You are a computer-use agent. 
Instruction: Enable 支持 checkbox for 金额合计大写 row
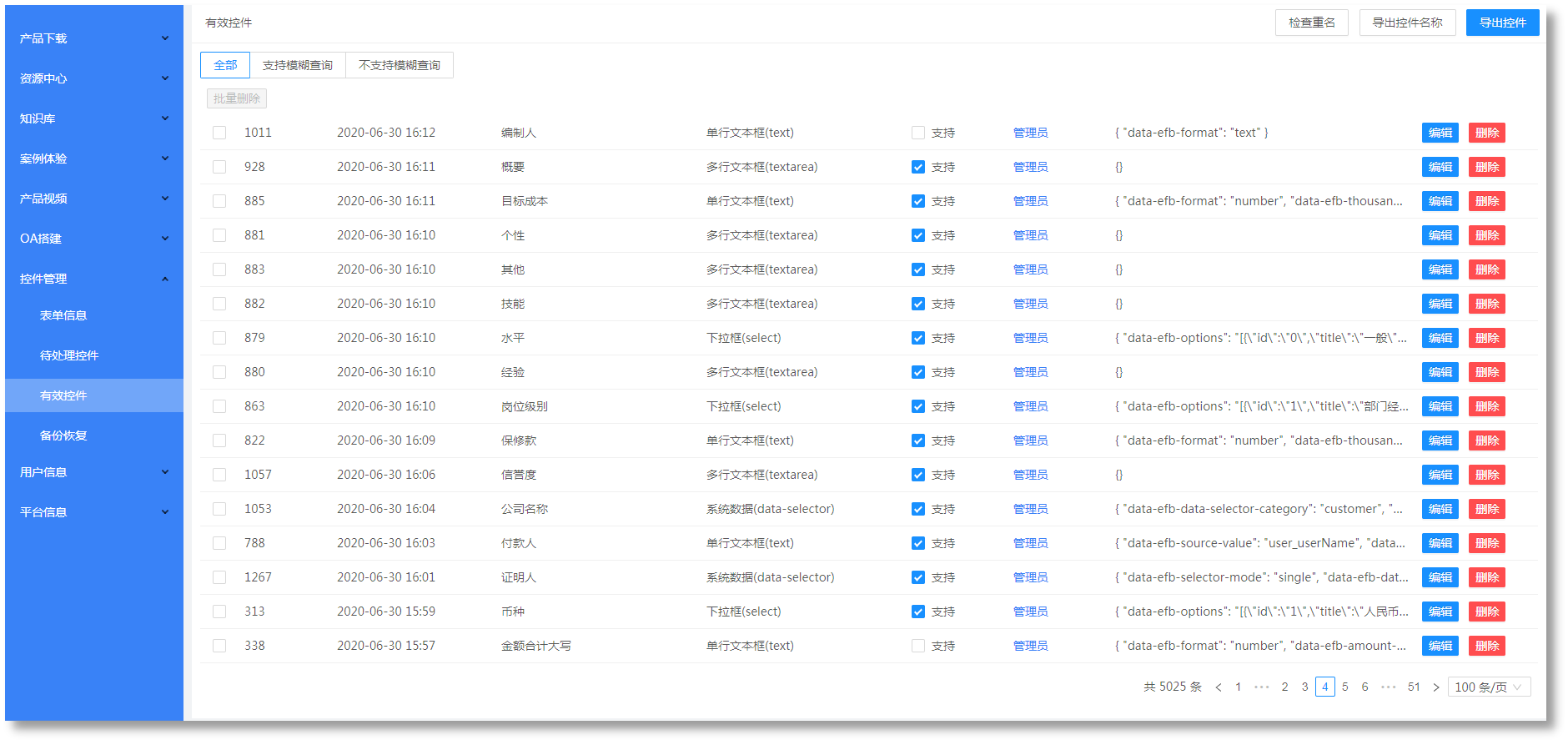(918, 646)
